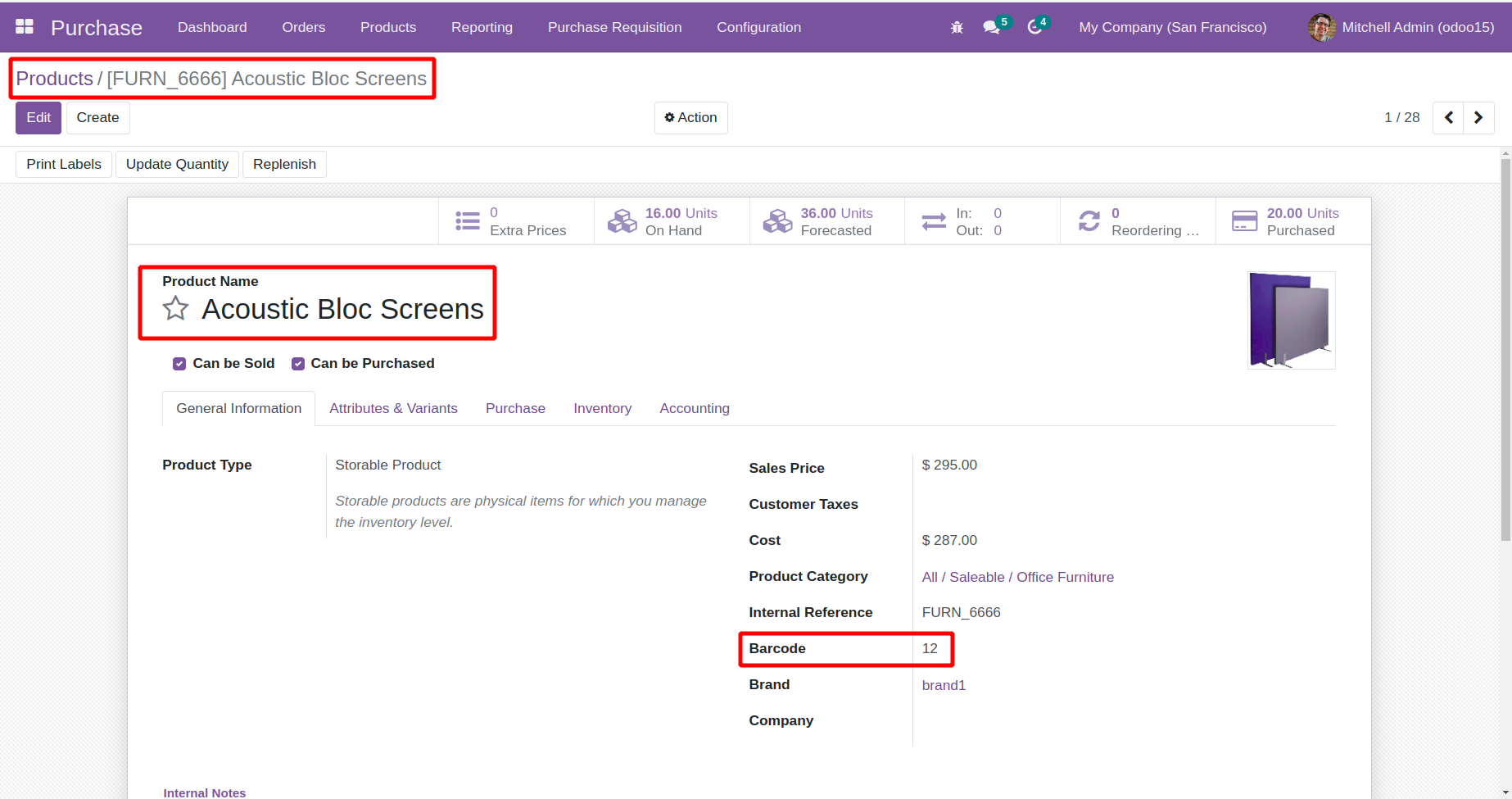Go to the previous record arrow
The width and height of the screenshot is (1512, 799).
pos(1448,117)
